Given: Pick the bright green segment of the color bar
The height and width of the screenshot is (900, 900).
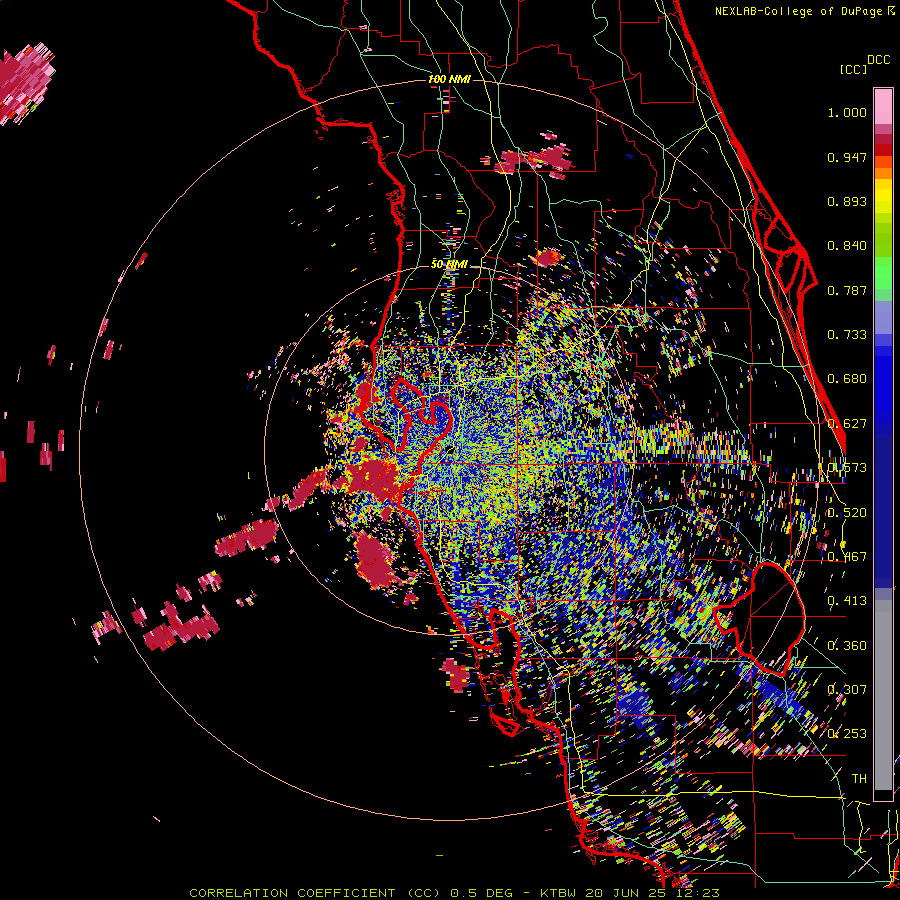Looking at the screenshot, I should tap(883, 273).
